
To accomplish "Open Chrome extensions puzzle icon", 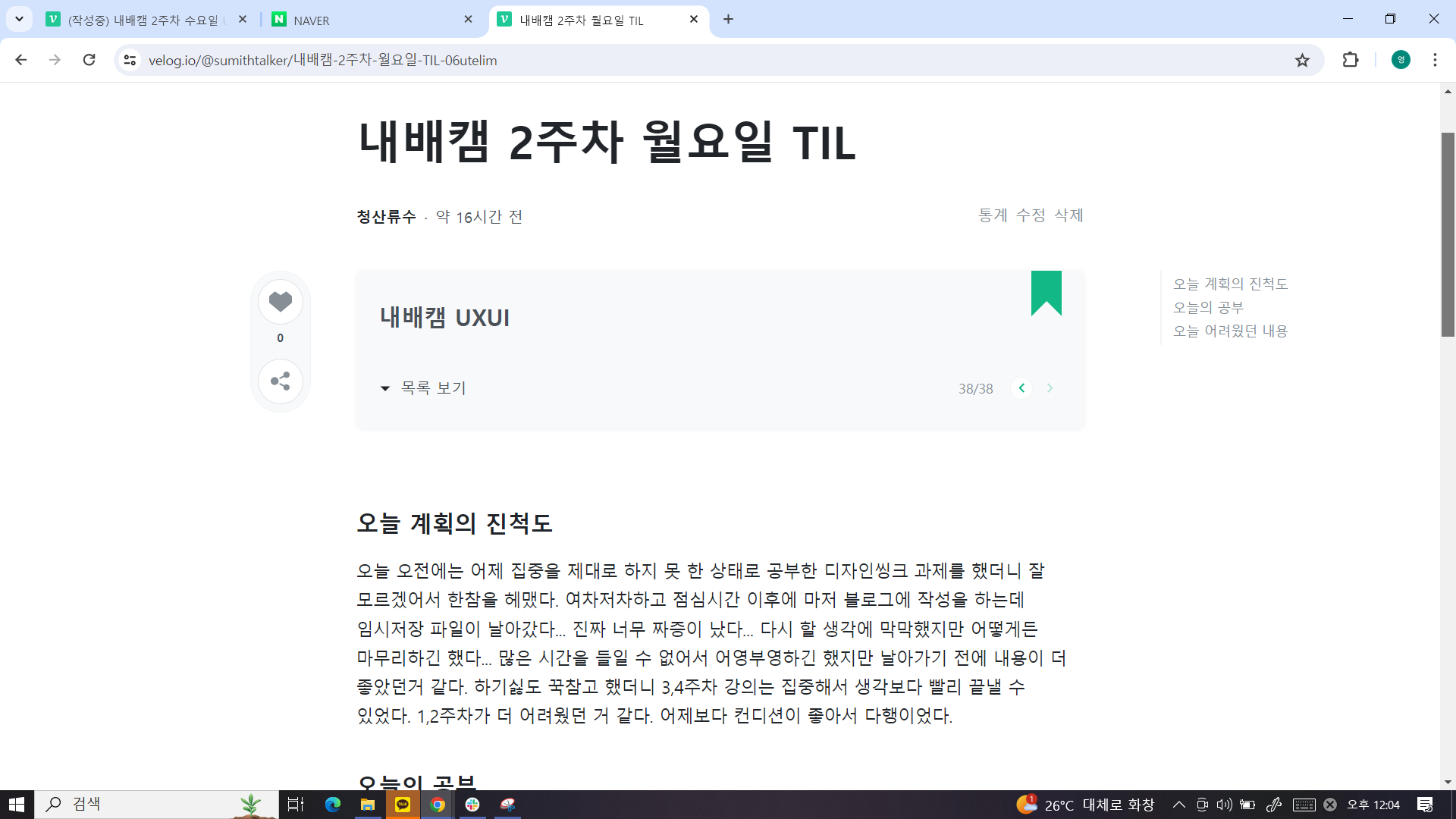I will click(1351, 60).
